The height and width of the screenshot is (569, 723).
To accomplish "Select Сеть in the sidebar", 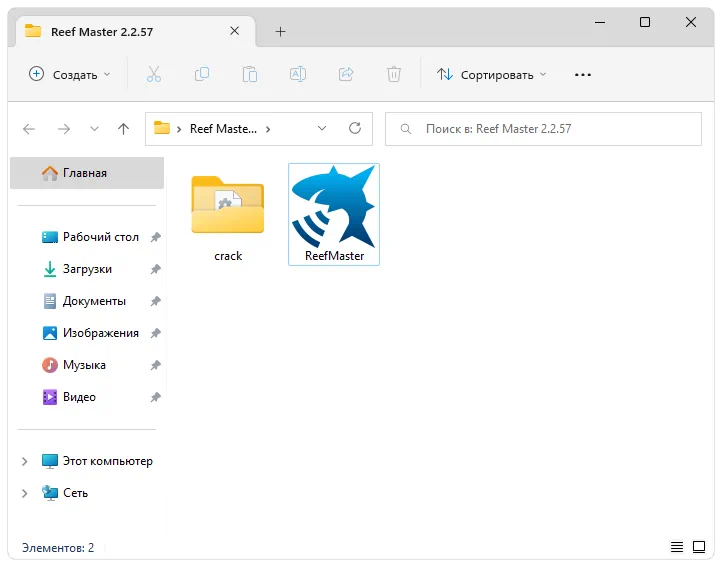I will (65, 493).
